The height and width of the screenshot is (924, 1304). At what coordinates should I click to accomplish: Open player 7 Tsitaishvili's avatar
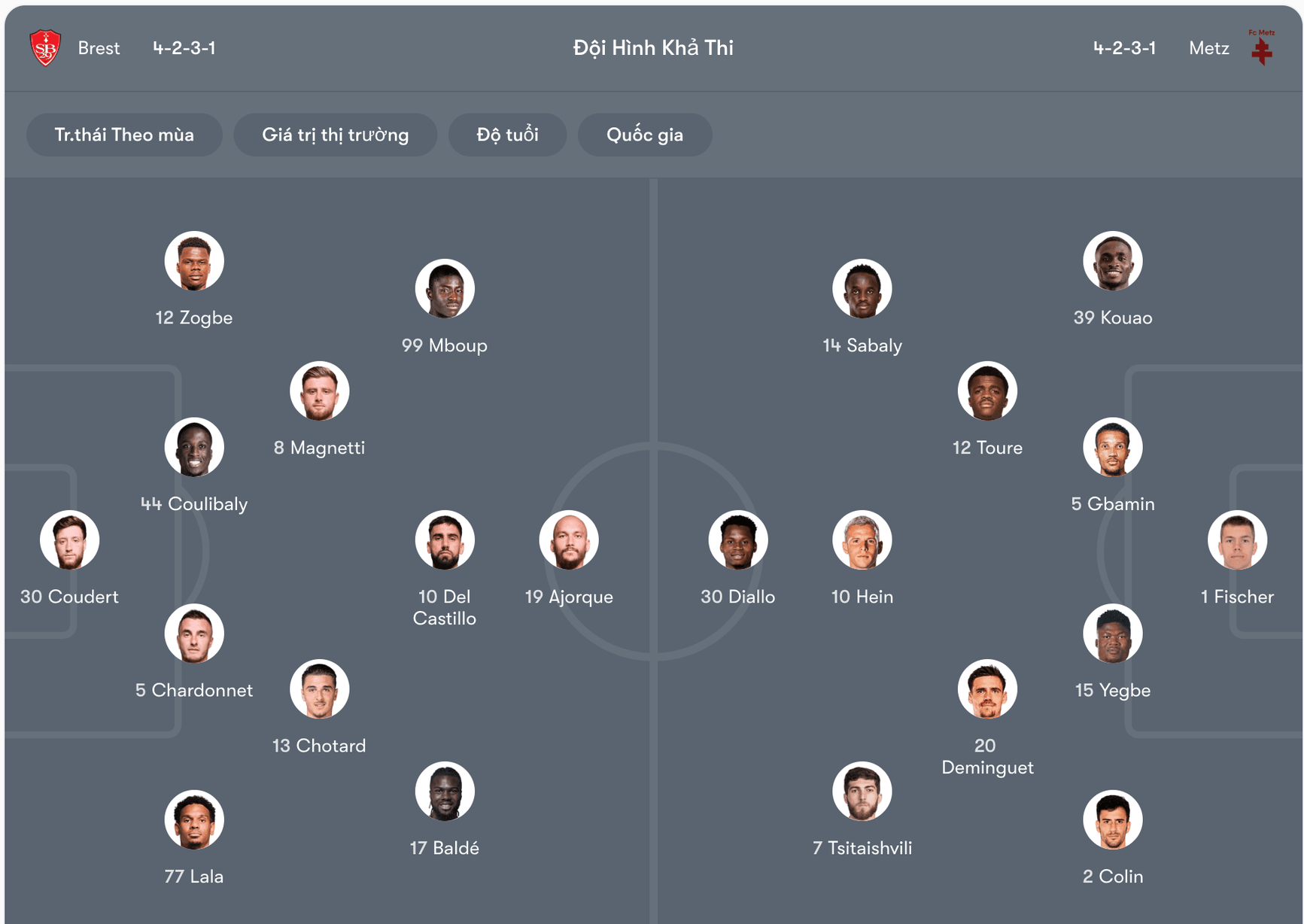tap(862, 791)
